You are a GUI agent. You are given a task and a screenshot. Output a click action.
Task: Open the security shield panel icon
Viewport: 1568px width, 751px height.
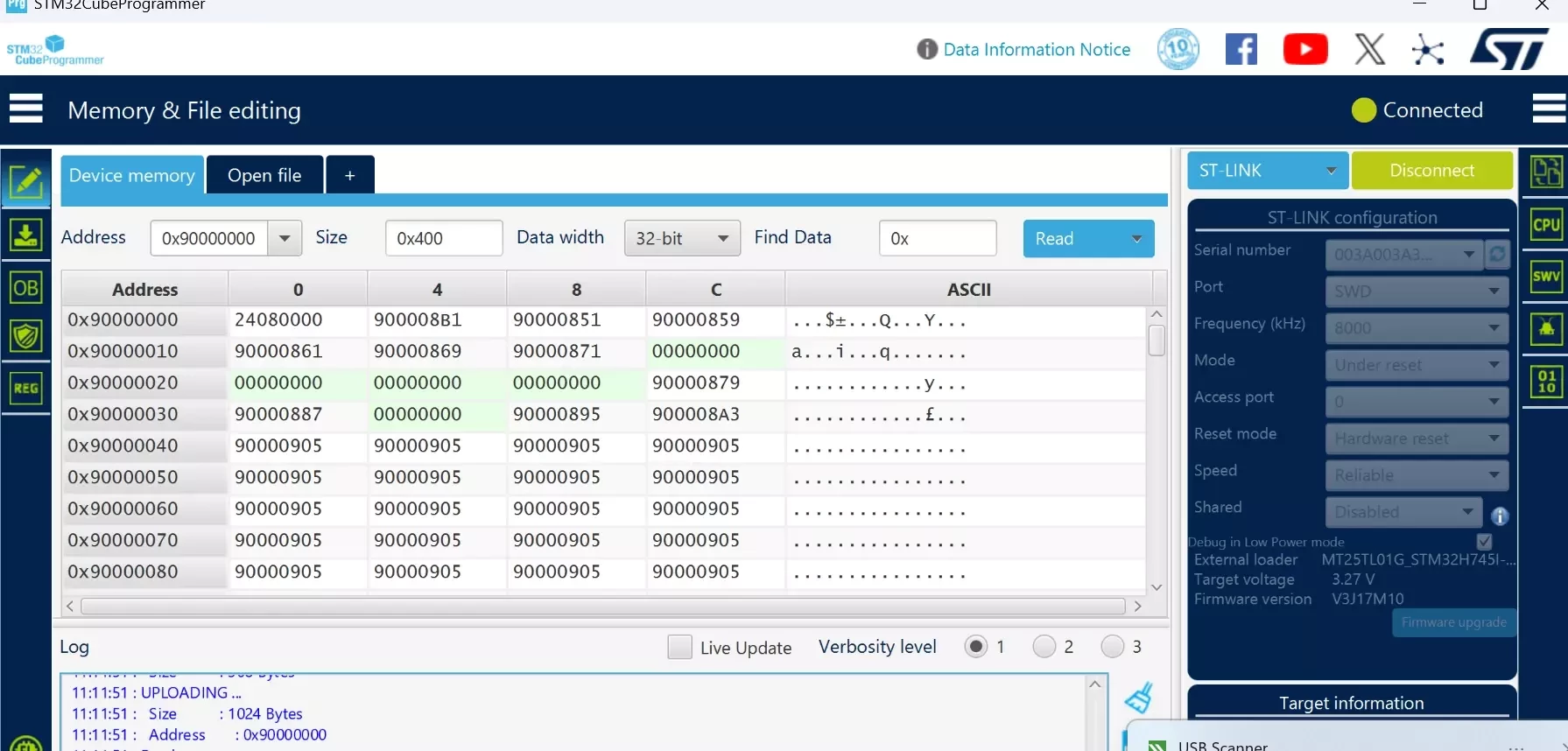click(26, 336)
